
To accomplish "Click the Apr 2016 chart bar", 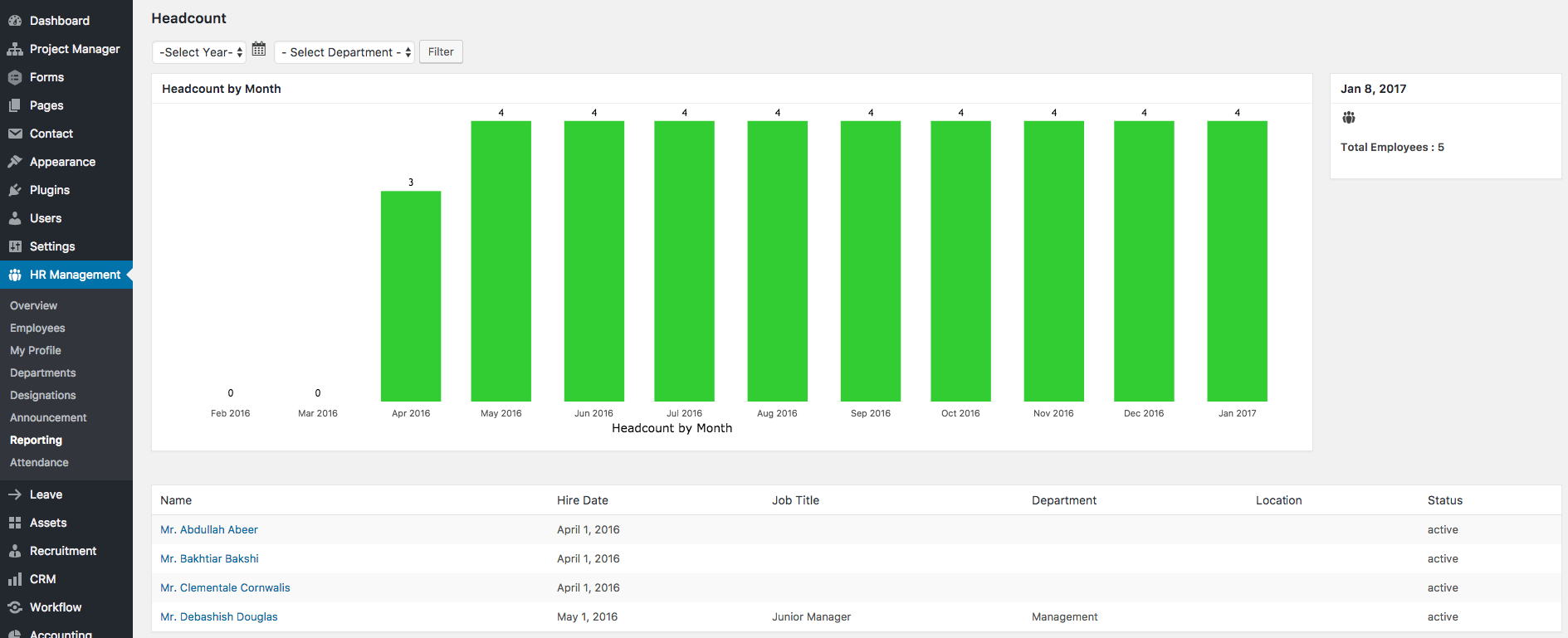I will pos(411,296).
